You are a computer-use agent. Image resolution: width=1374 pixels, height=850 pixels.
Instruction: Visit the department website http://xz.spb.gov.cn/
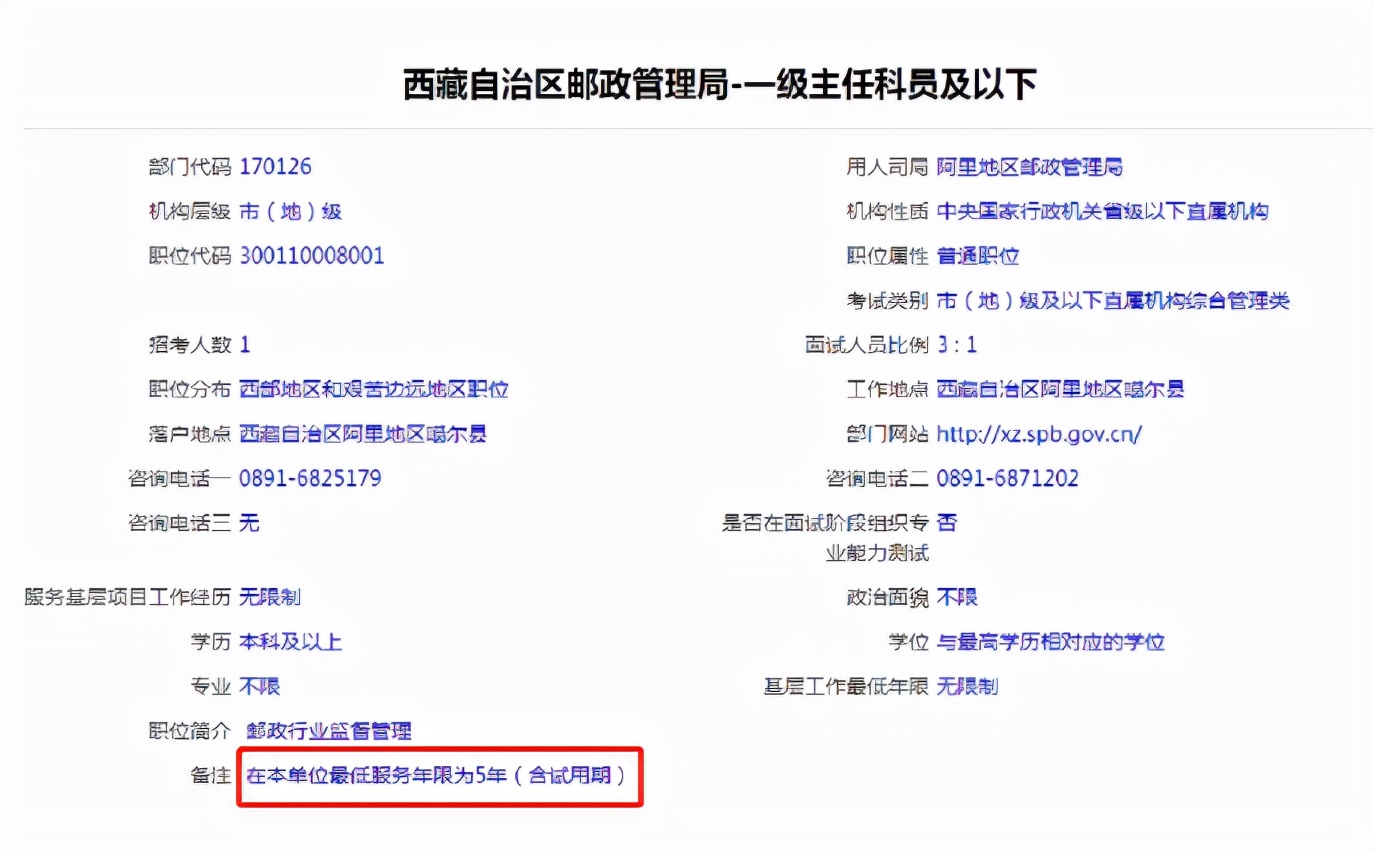point(1041,434)
